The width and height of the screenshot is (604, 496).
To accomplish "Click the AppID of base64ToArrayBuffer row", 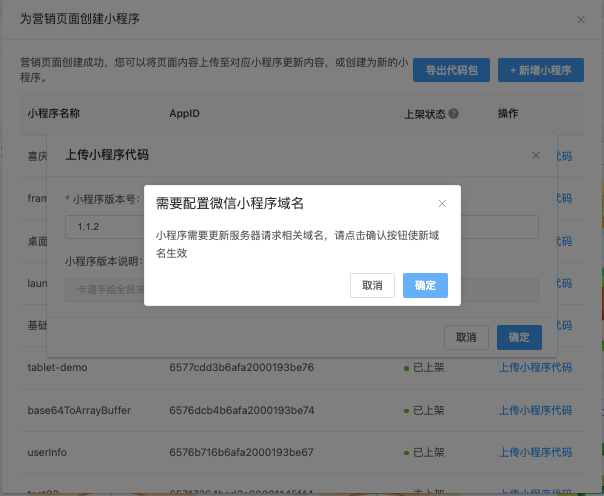I will pyautogui.click(x=241, y=410).
